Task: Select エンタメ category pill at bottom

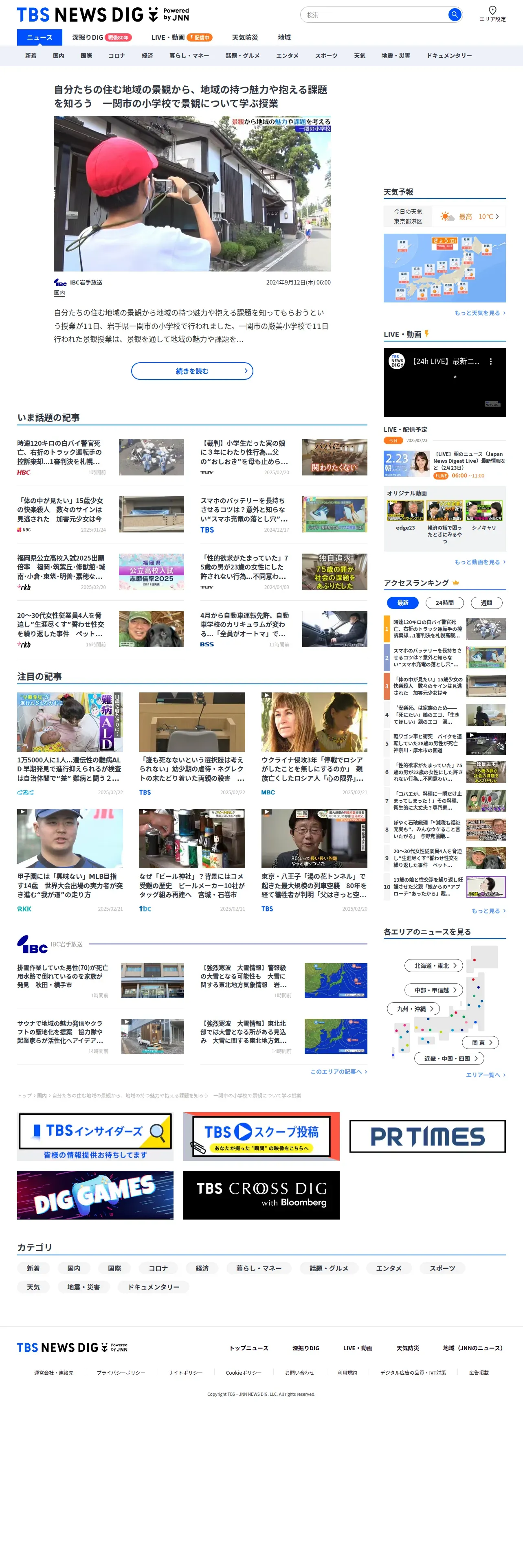Action: click(389, 1268)
